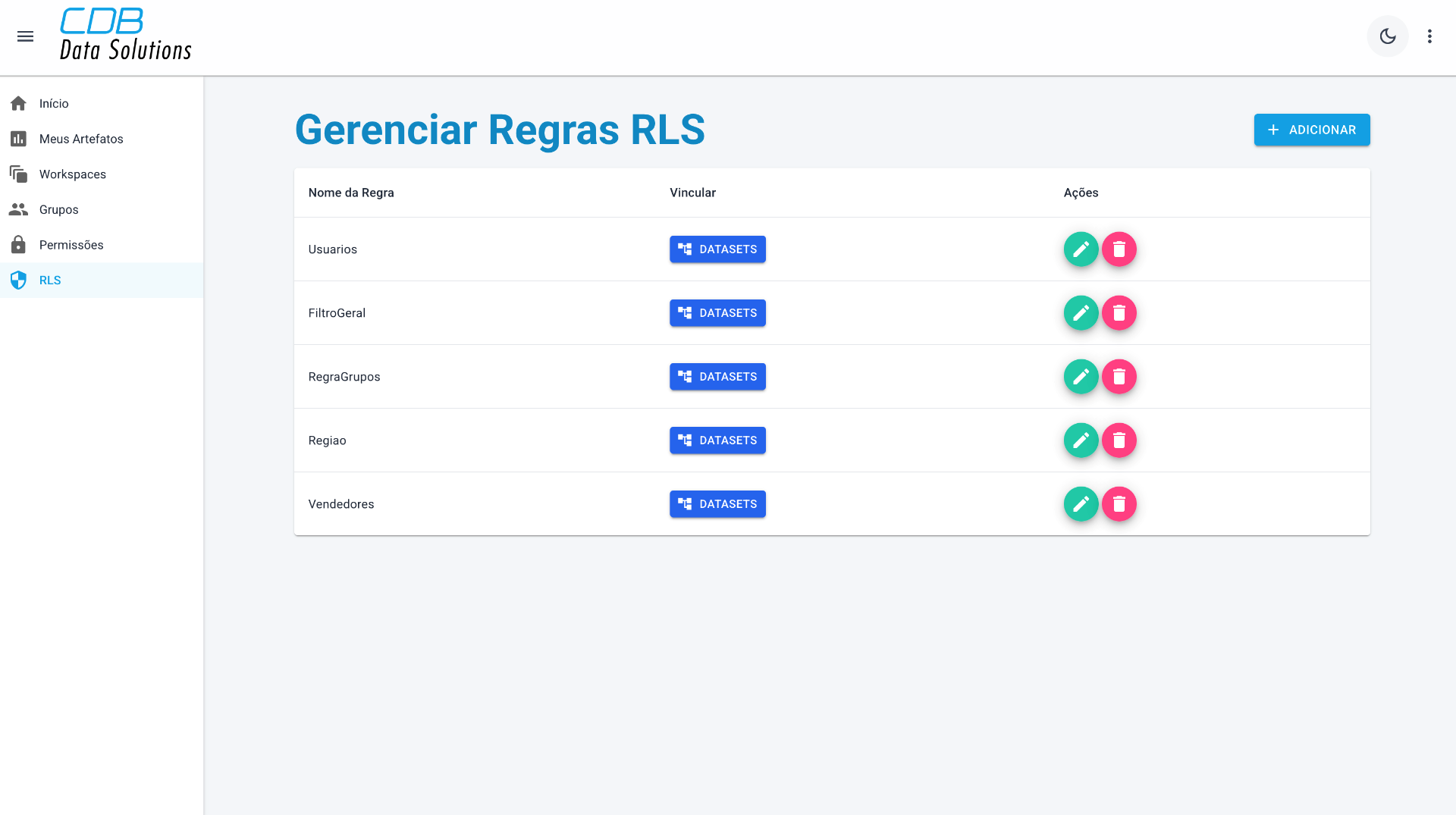The height and width of the screenshot is (815, 1456).
Task: Edit the Regiao rule
Action: tap(1081, 440)
